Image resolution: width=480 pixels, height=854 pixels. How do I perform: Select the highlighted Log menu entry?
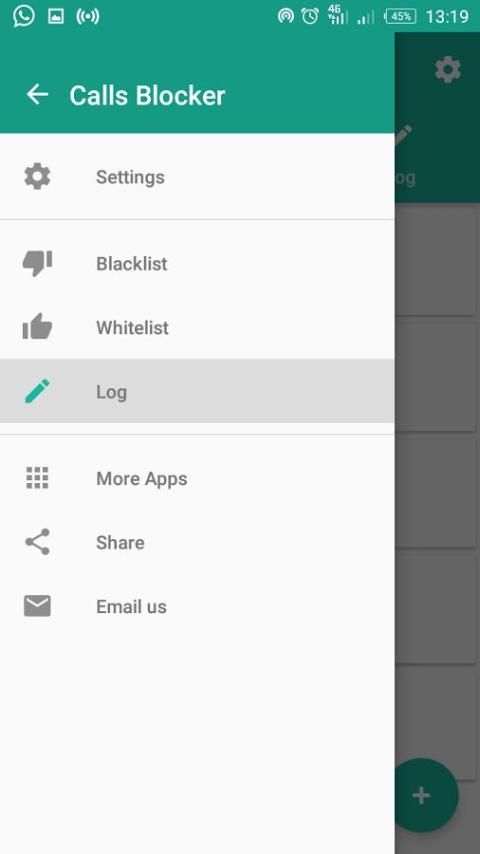pos(197,391)
